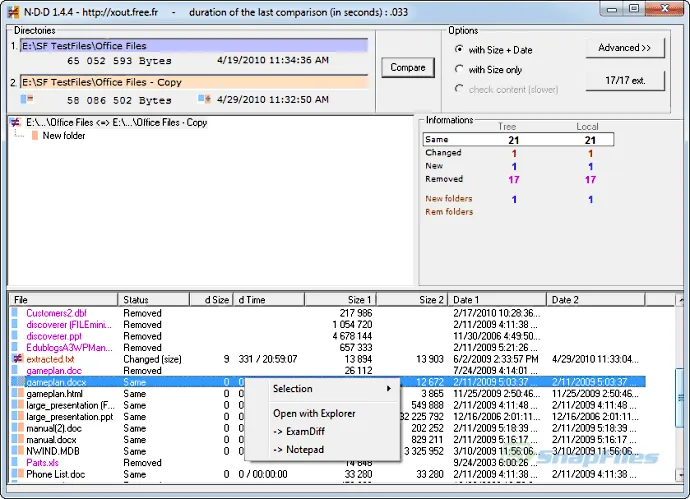Click the icon beside gameplan.doc
Image resolution: width=690 pixels, height=499 pixels.
pos(15,370)
